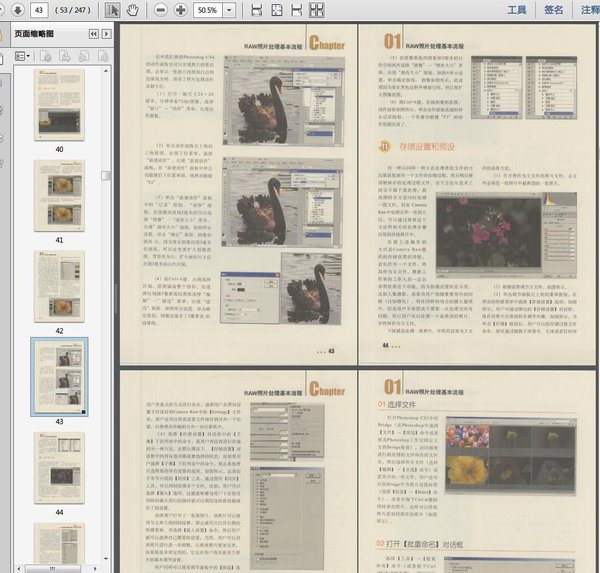This screenshot has height=573, width=600.
Task: Click the zoom out minus button
Action: (x=161, y=9)
